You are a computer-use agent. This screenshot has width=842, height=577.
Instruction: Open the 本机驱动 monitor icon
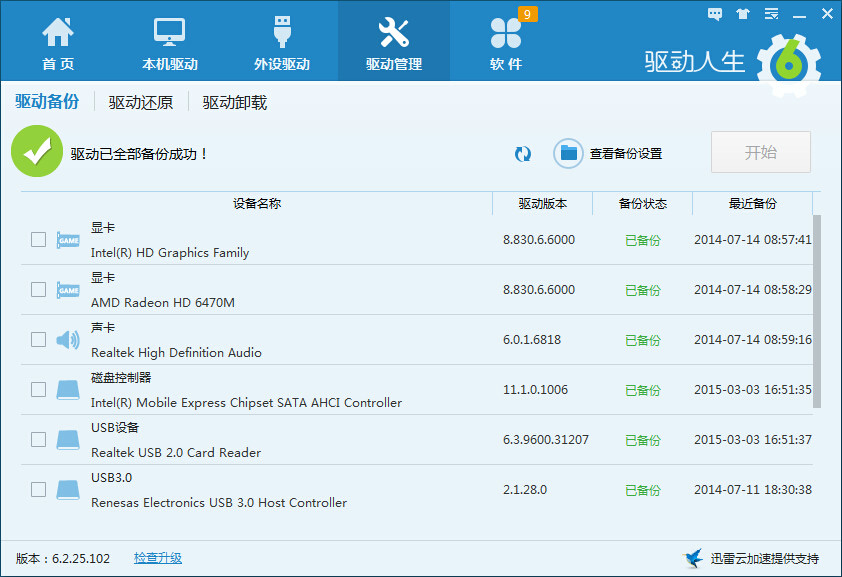pyautogui.click(x=170, y=32)
